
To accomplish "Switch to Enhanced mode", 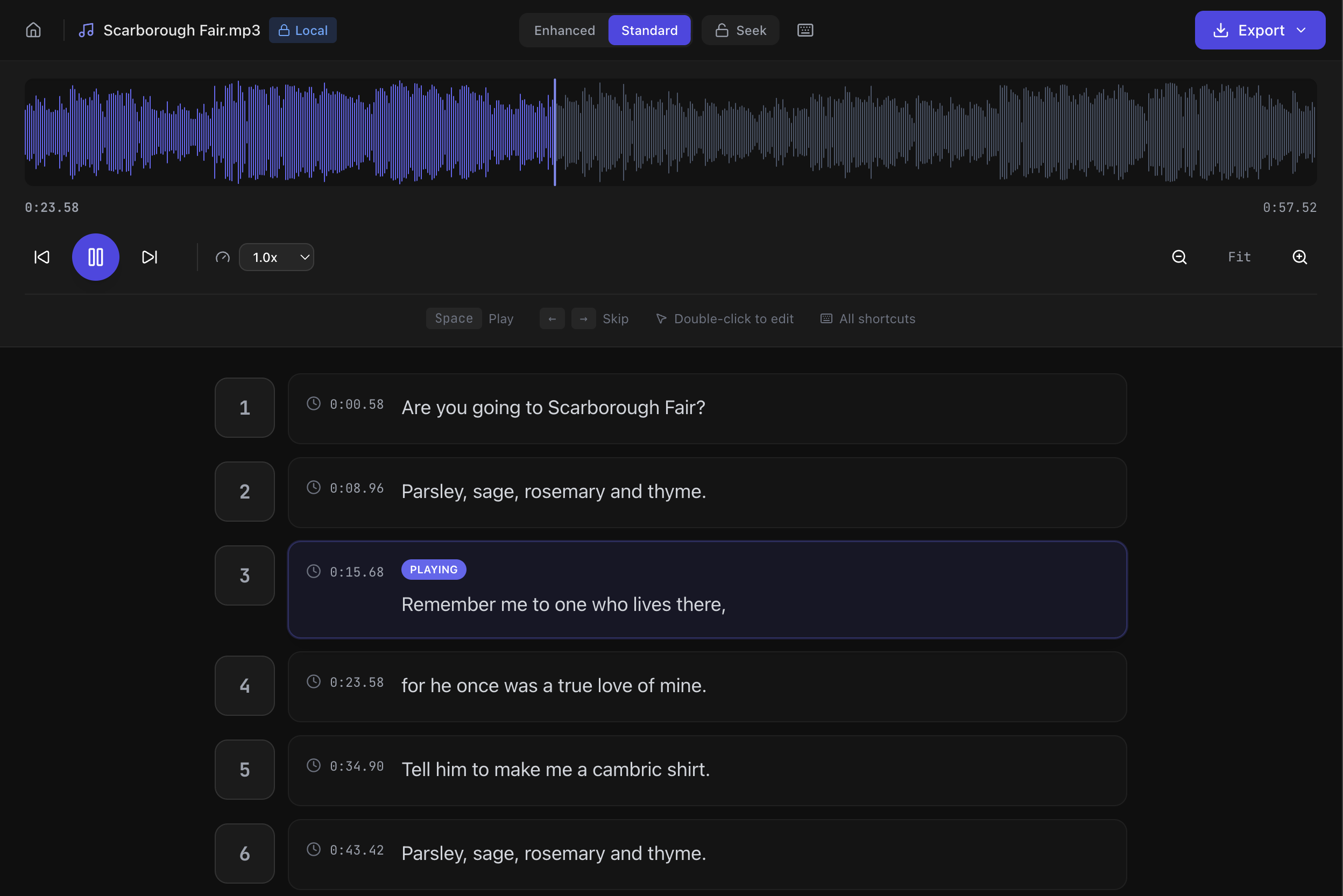I will coord(564,30).
